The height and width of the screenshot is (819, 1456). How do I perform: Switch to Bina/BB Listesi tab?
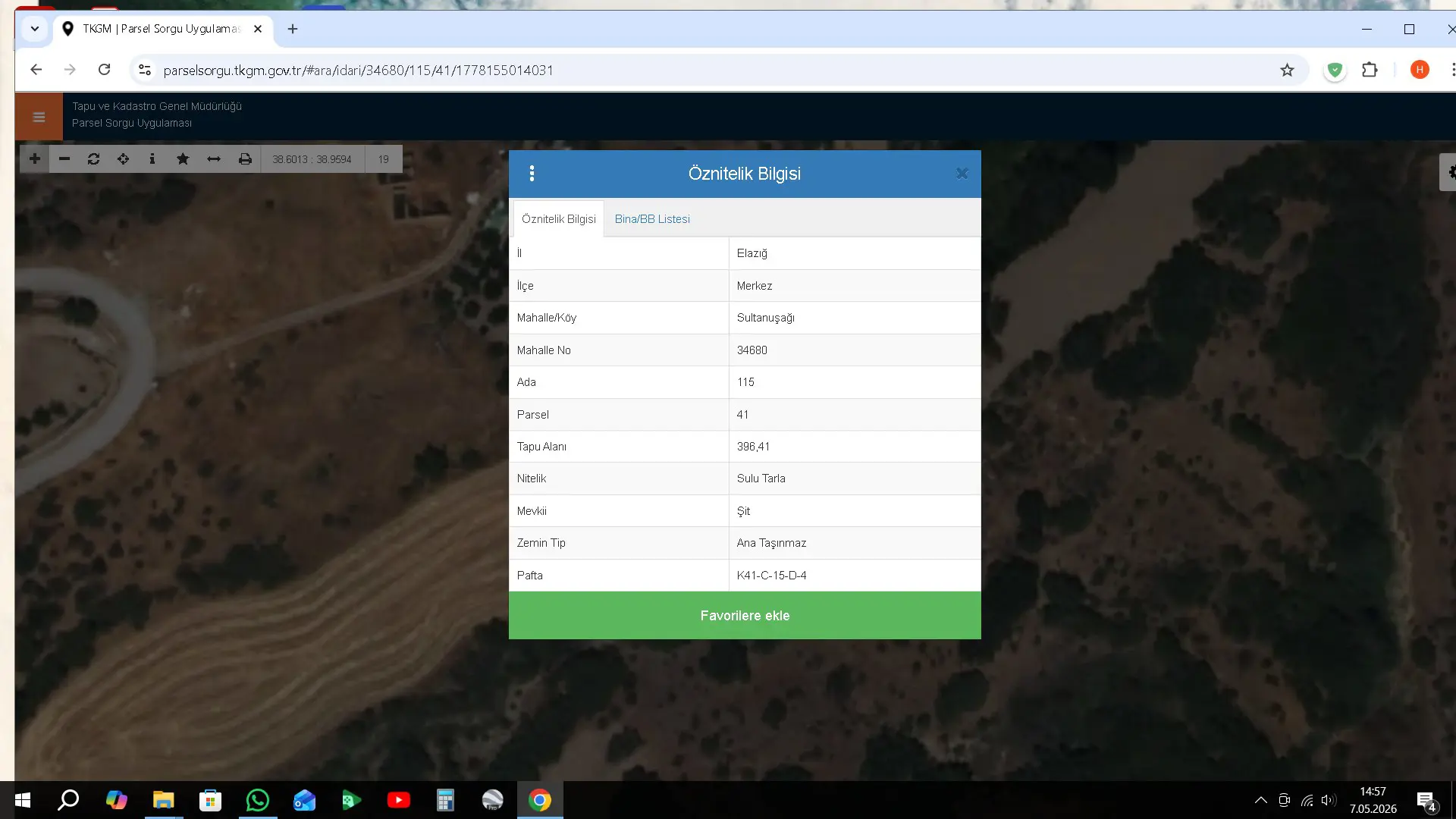tap(652, 219)
